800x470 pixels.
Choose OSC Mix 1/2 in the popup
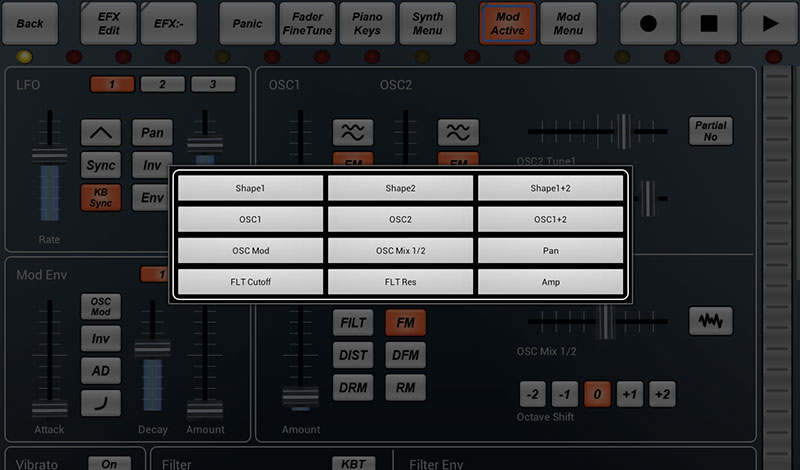(x=401, y=251)
